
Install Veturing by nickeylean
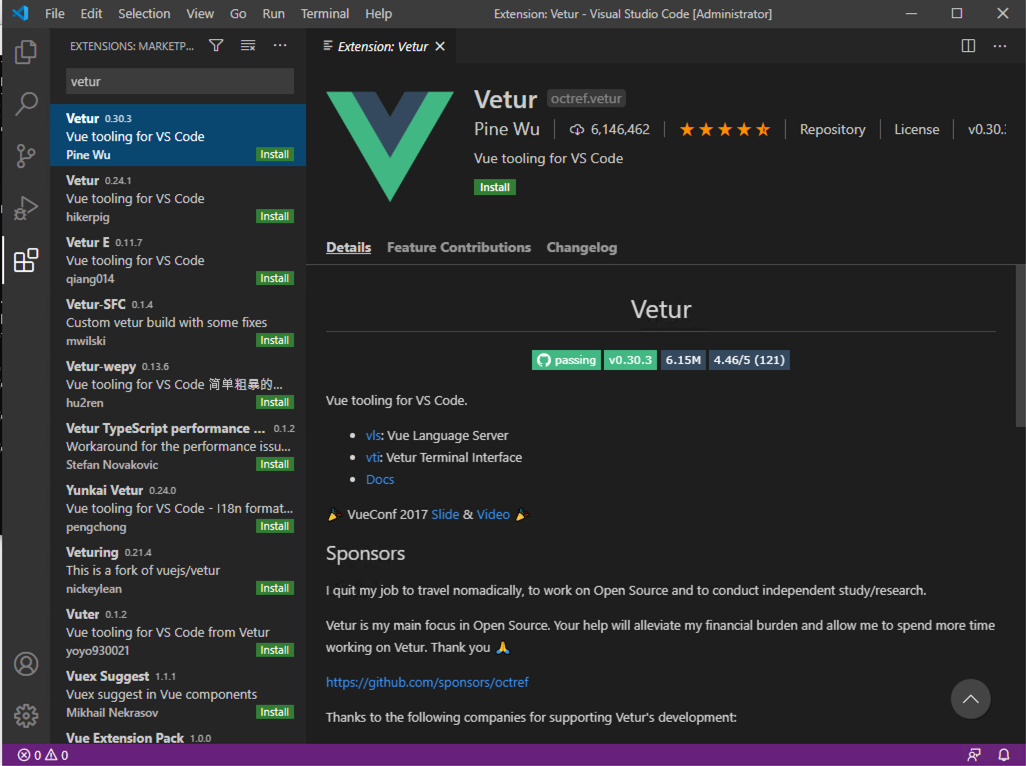pyautogui.click(x=275, y=588)
